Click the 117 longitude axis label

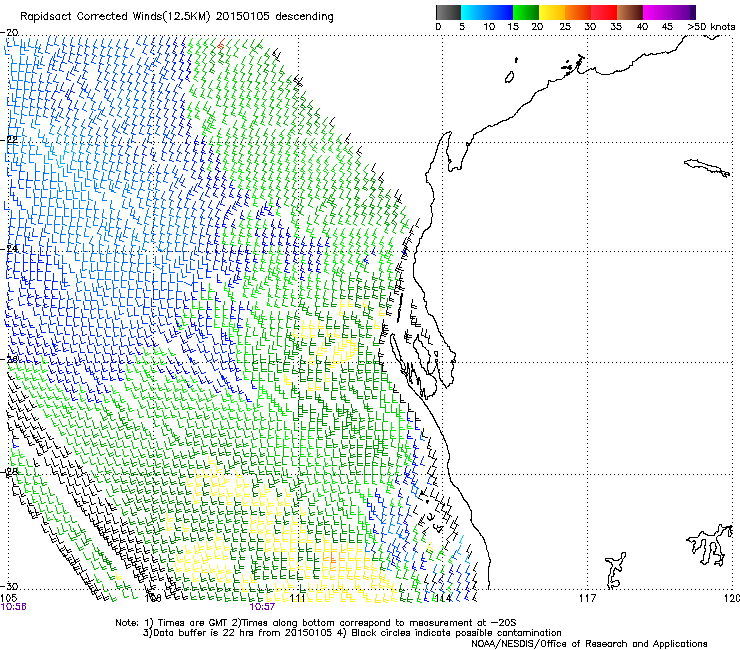coord(587,598)
